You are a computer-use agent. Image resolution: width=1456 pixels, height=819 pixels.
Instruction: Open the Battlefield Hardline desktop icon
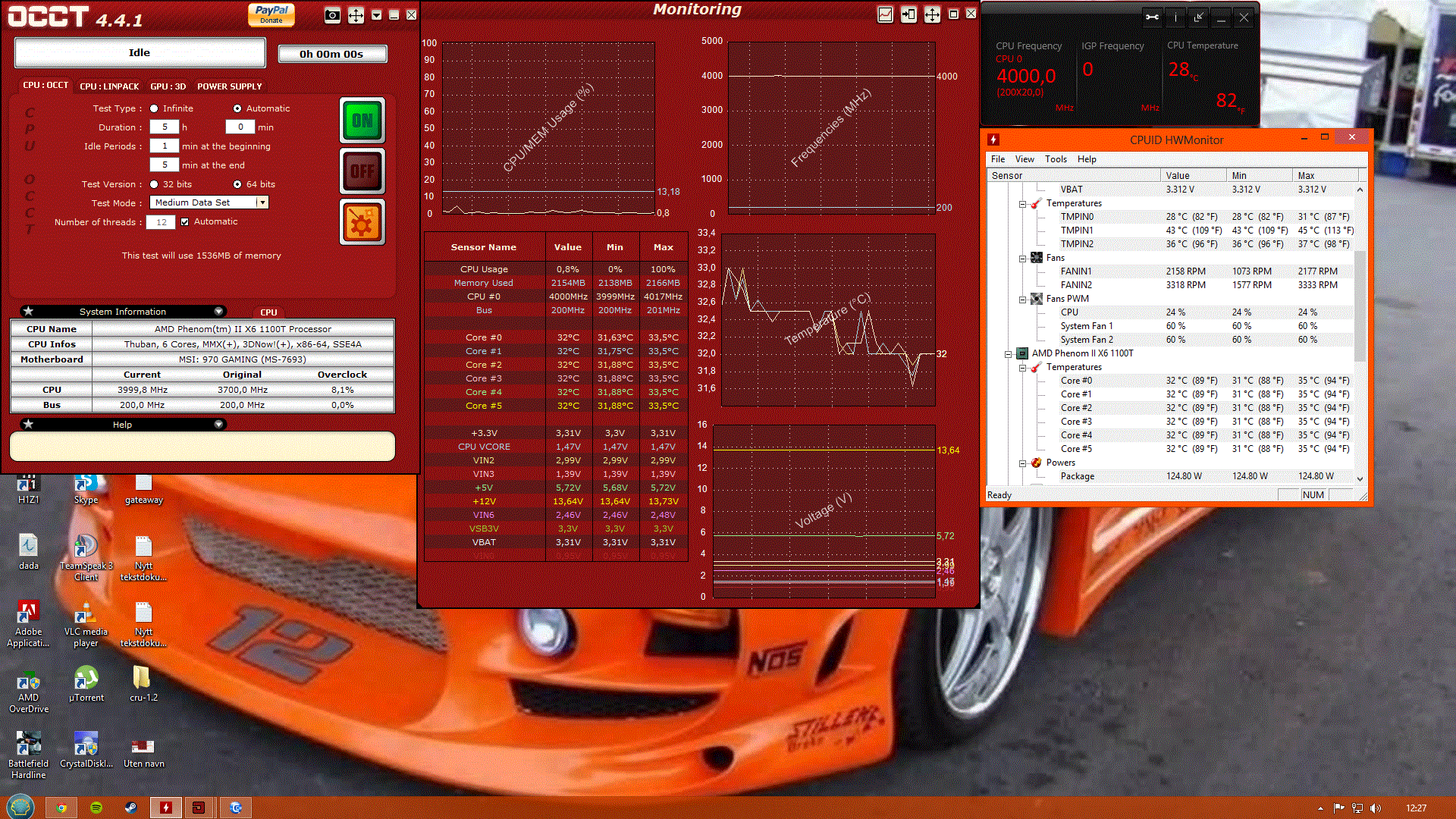click(x=28, y=755)
